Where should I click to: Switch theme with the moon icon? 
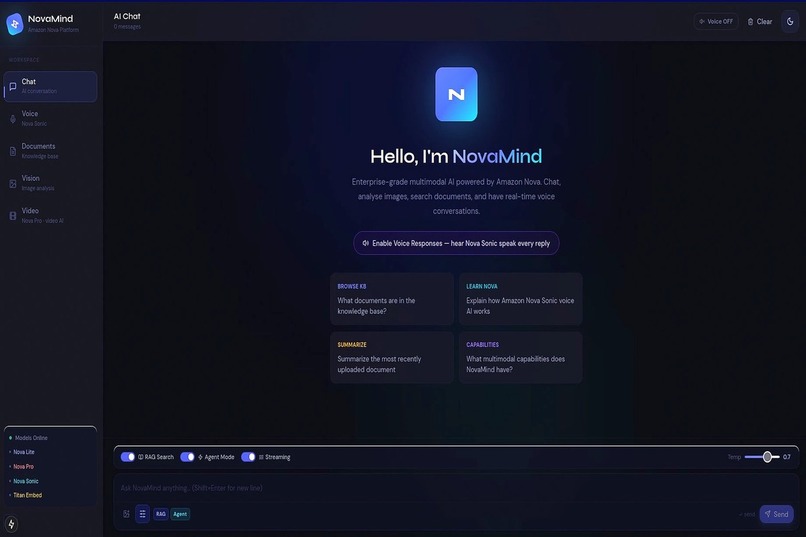pyautogui.click(x=790, y=22)
